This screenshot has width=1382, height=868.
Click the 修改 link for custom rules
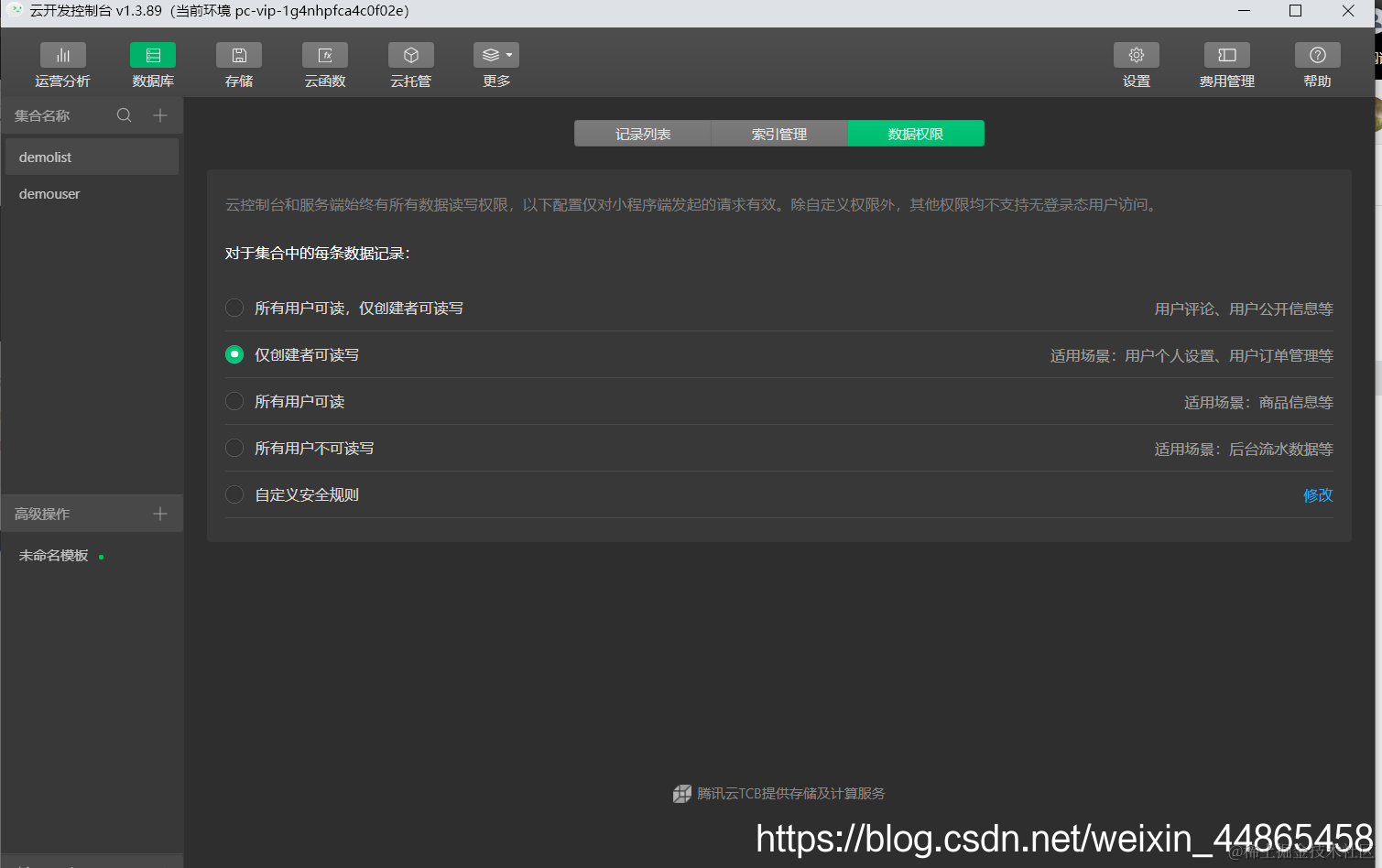pos(1318,495)
